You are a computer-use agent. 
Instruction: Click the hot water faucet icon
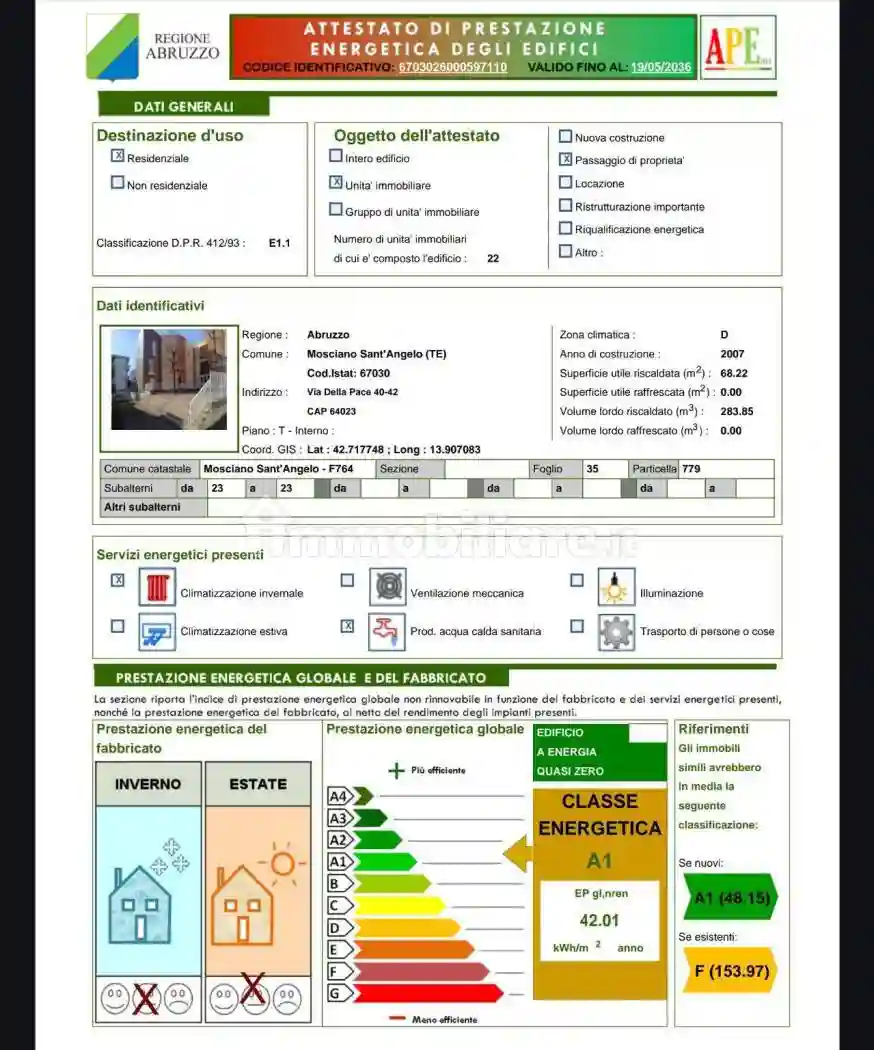pos(387,631)
